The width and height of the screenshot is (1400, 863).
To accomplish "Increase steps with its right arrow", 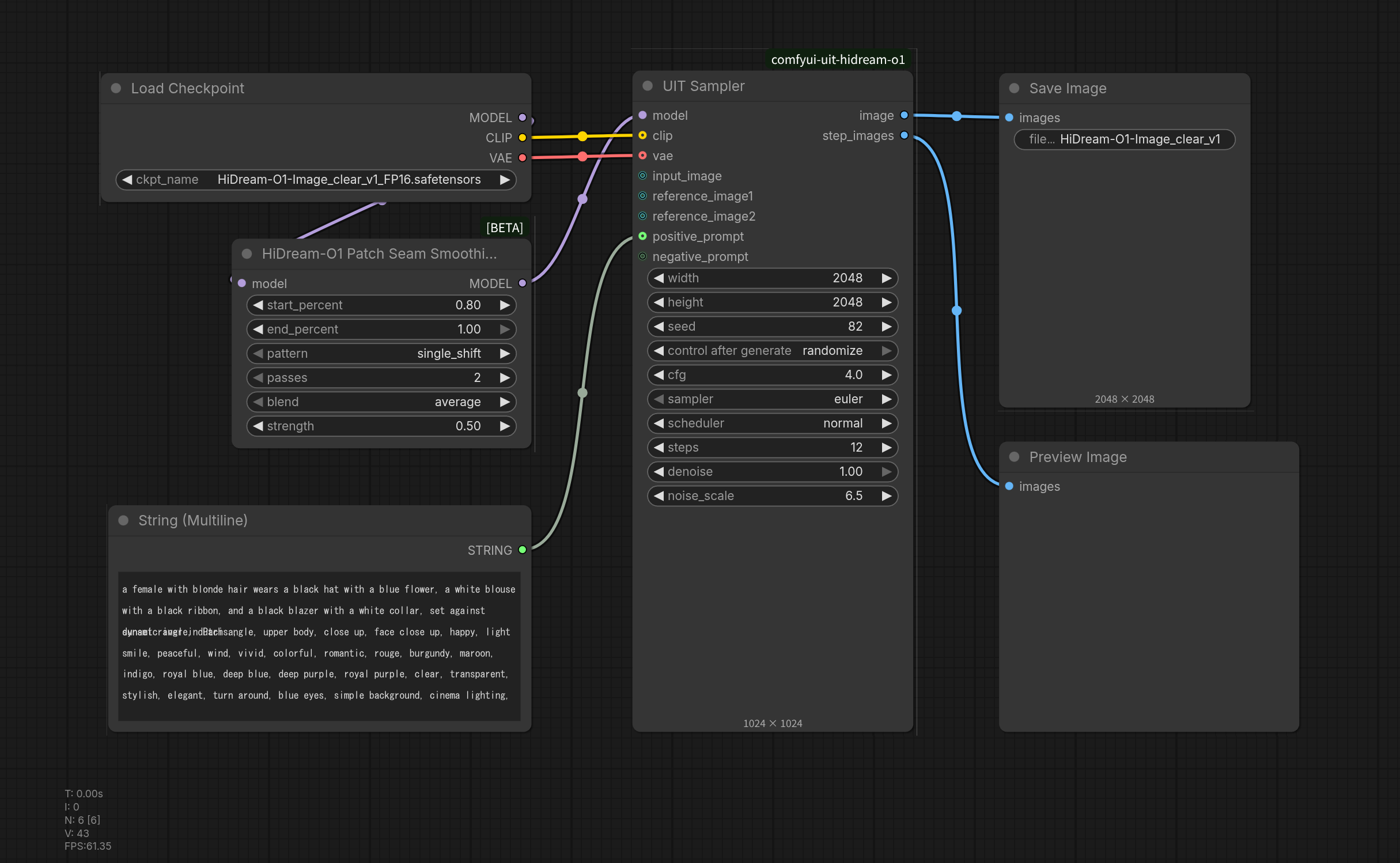I will coord(887,448).
